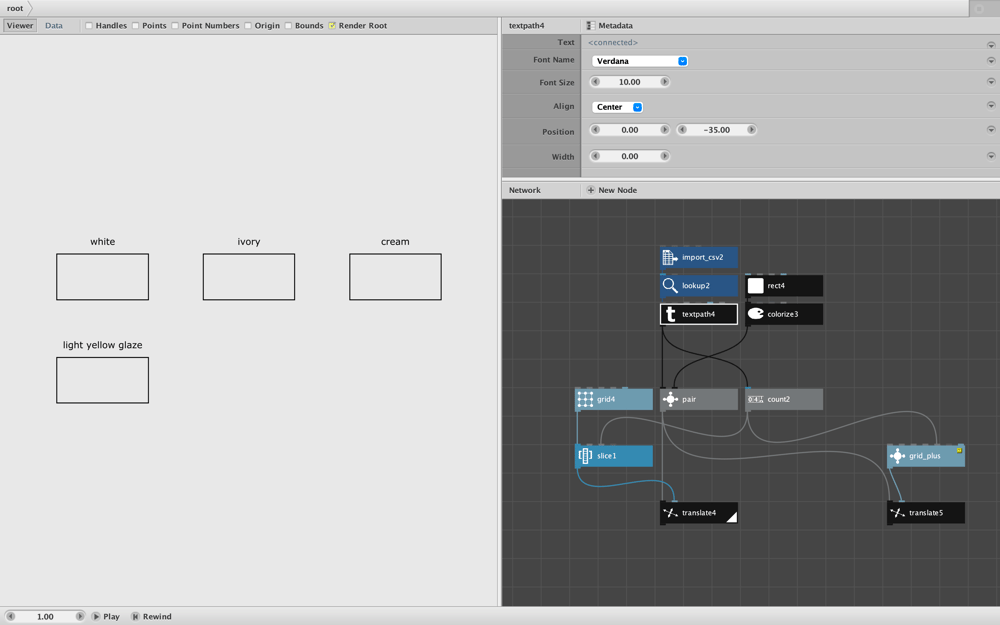Click the frame 1.00 field
Viewport: 1000px width, 625px height.
point(45,617)
